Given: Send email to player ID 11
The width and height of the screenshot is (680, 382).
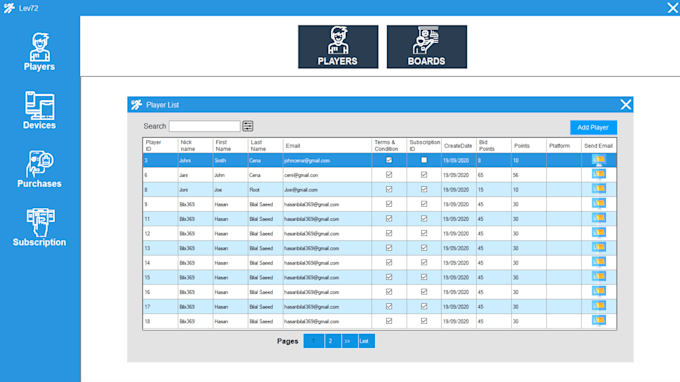Looking at the screenshot, I should (x=599, y=219).
